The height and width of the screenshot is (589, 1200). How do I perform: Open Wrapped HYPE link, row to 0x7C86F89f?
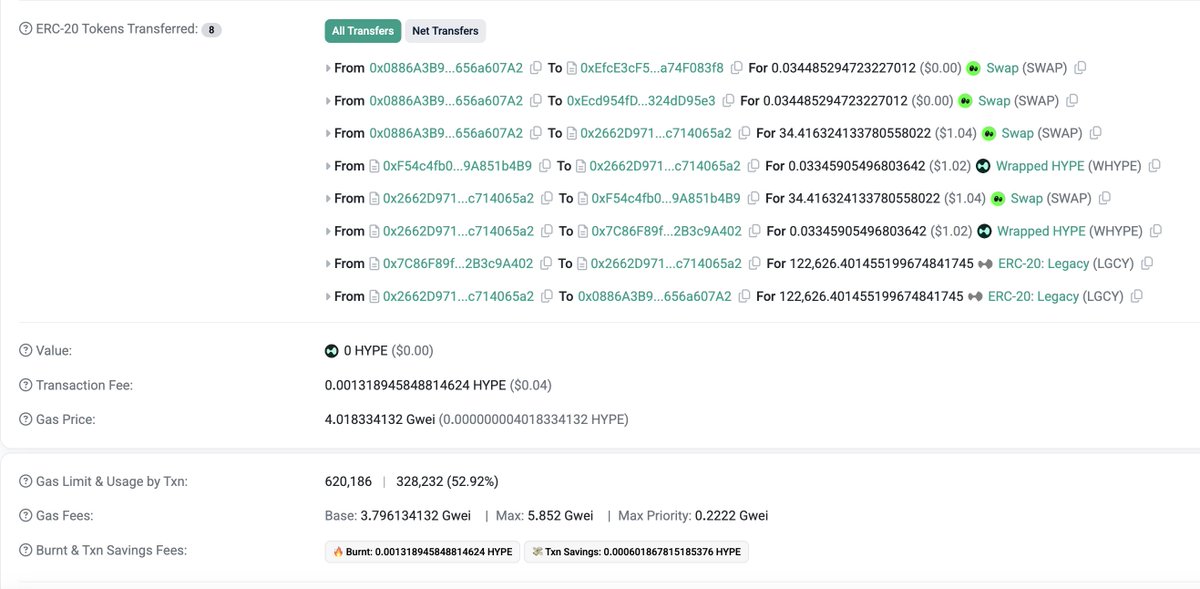pyautogui.click(x=1041, y=231)
